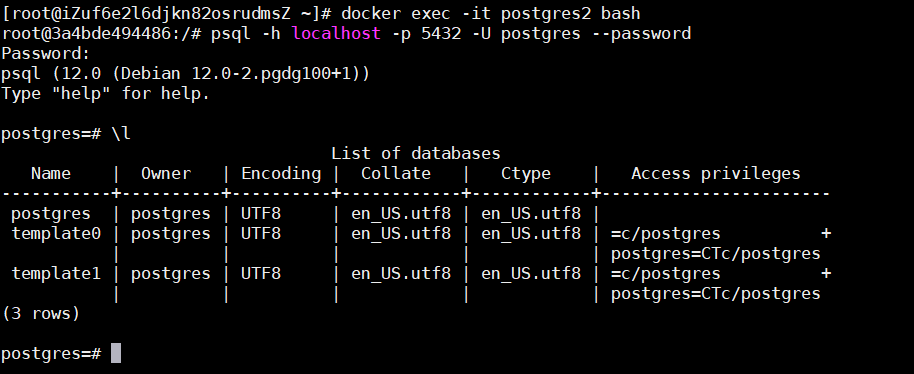Click the psql version line

[186, 73]
